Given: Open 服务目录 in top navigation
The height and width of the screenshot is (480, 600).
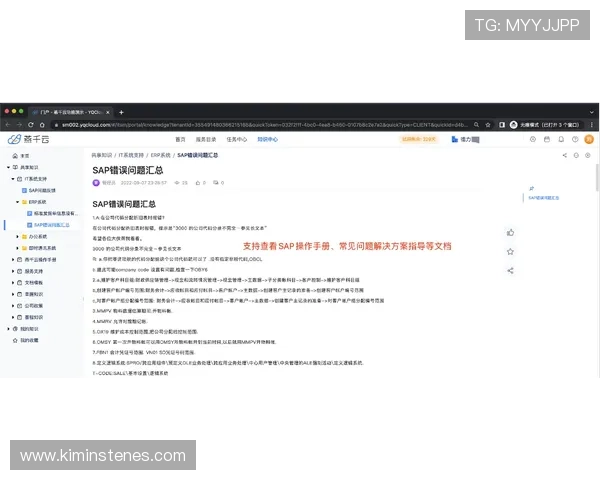Looking at the screenshot, I should [x=206, y=139].
